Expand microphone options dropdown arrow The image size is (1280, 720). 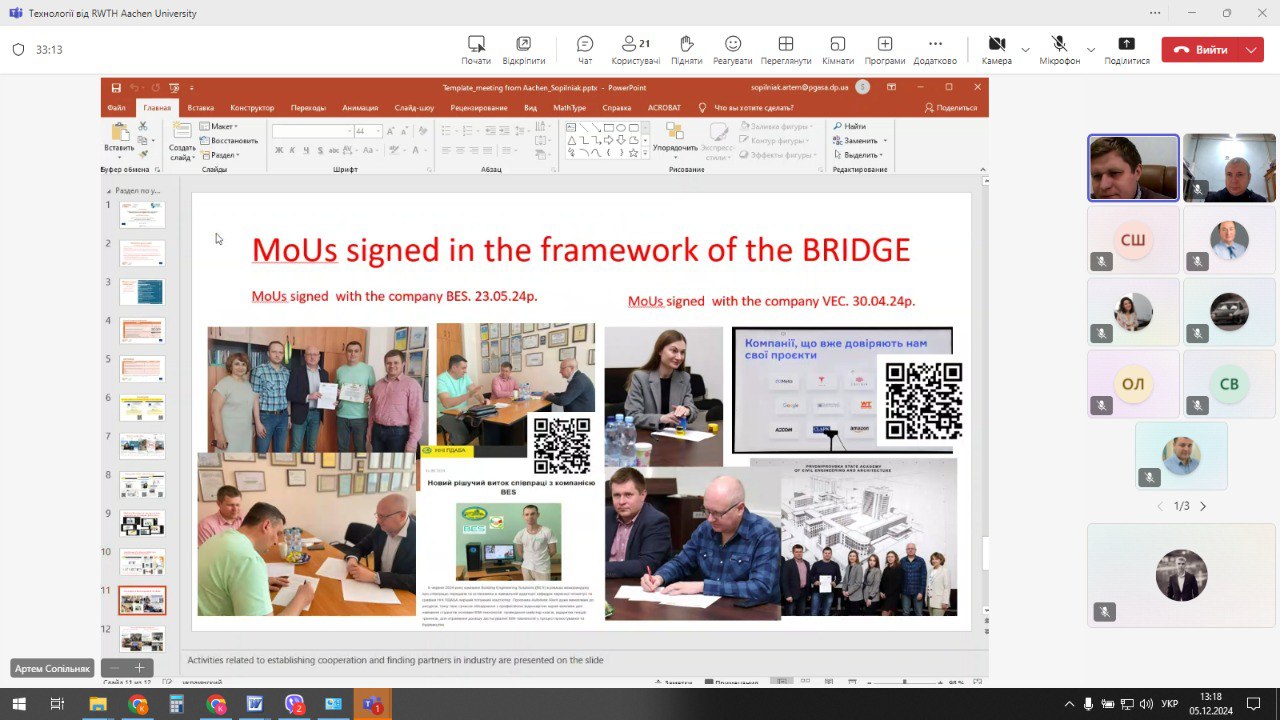pyautogui.click(x=1091, y=49)
